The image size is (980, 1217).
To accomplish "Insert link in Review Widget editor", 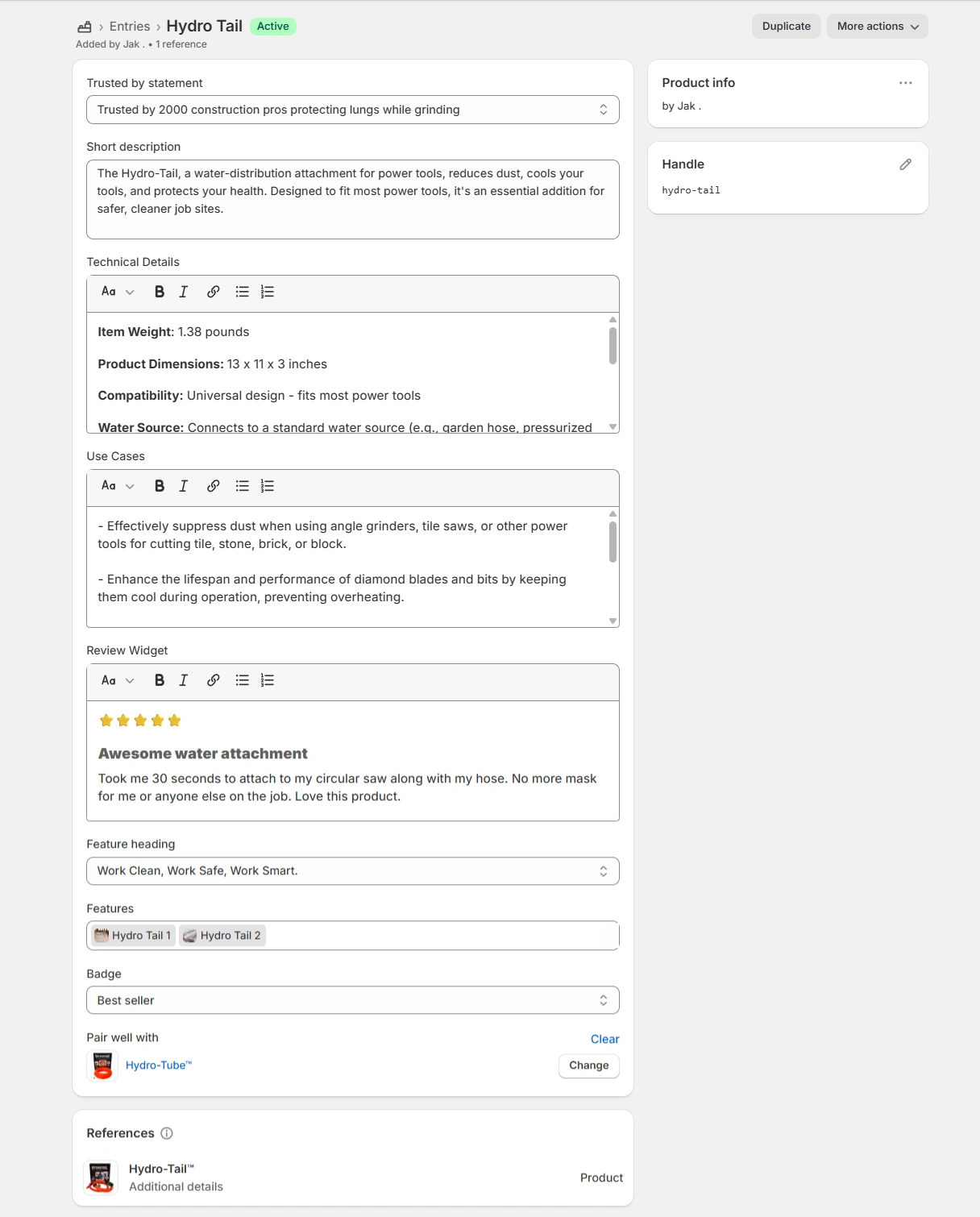I will pyautogui.click(x=213, y=680).
